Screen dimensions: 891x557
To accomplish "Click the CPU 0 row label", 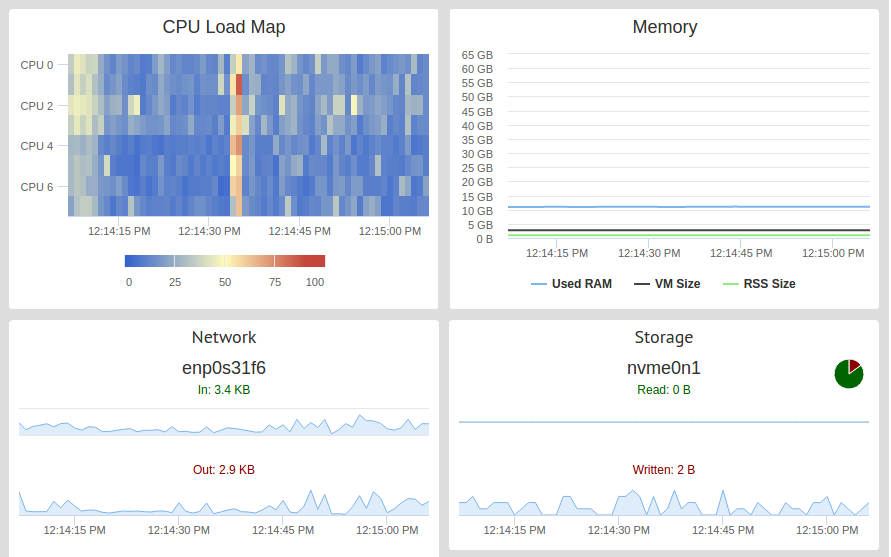I will (37, 65).
